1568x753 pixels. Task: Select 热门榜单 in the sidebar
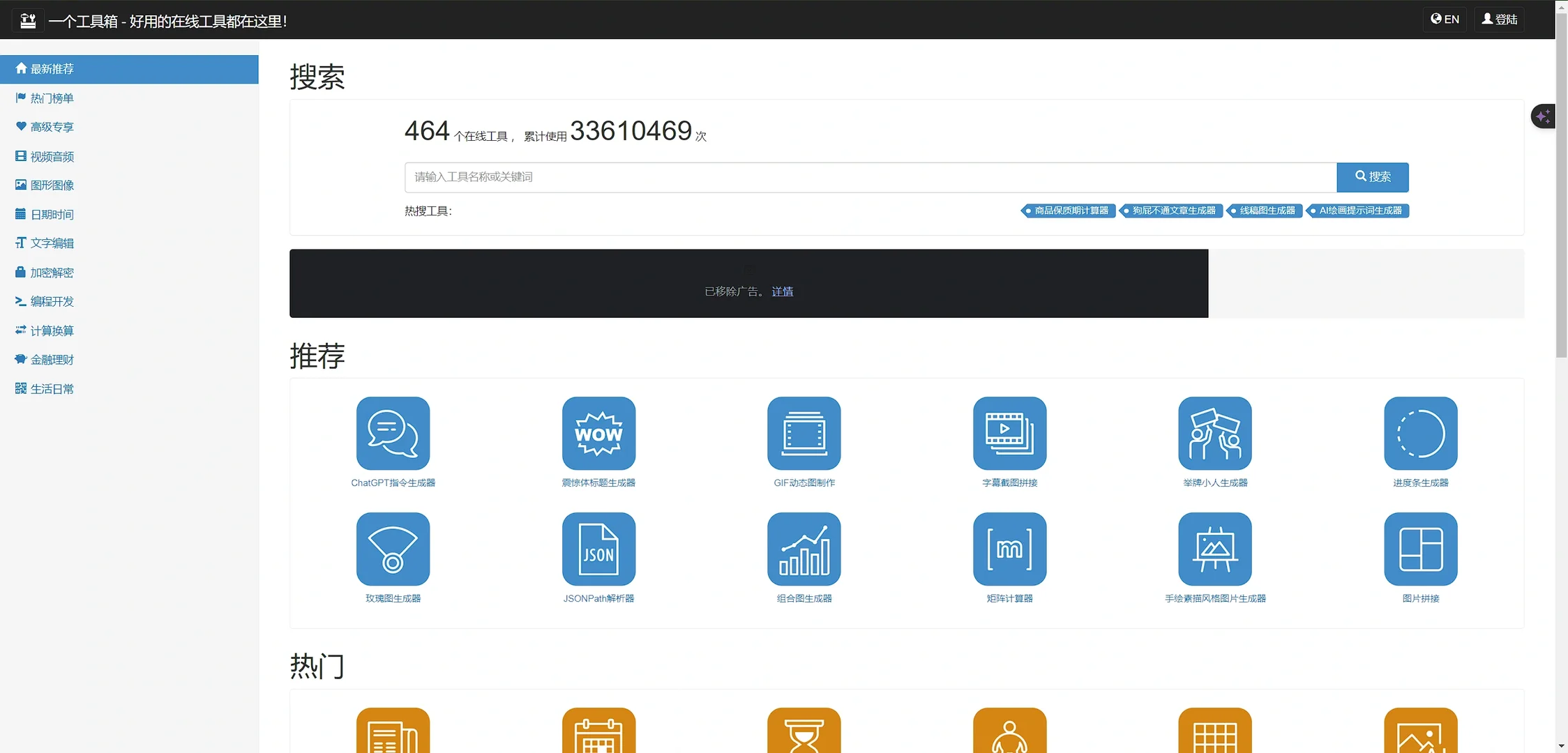pyautogui.click(x=52, y=98)
